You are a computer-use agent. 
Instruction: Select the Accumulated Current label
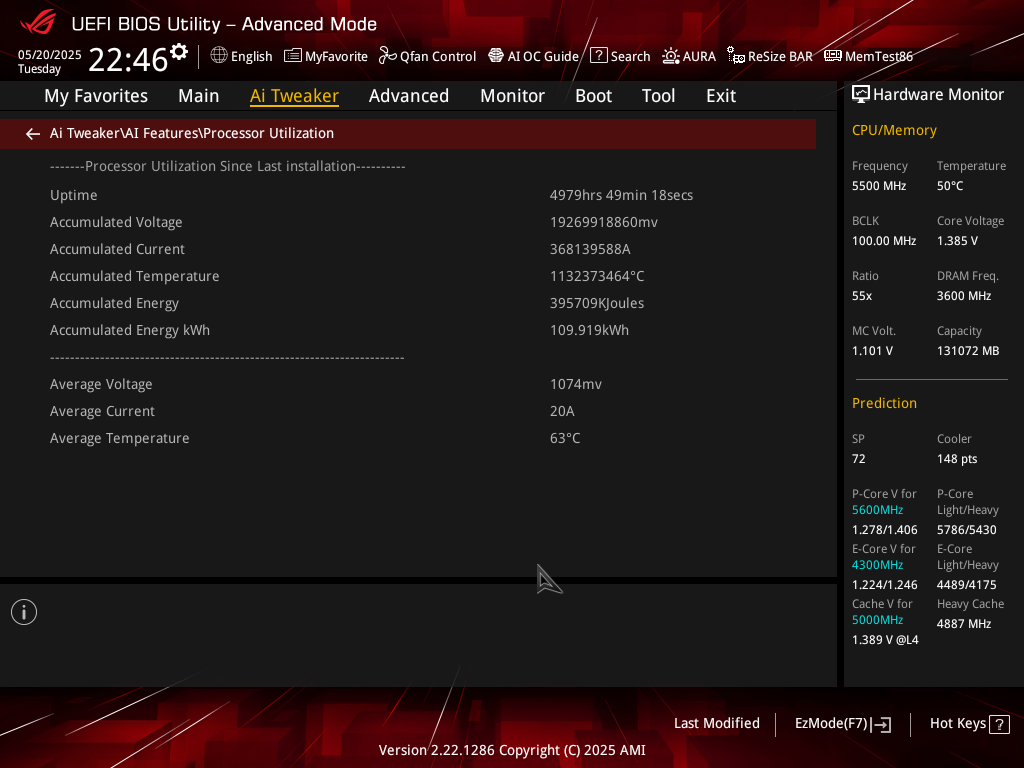click(118, 249)
